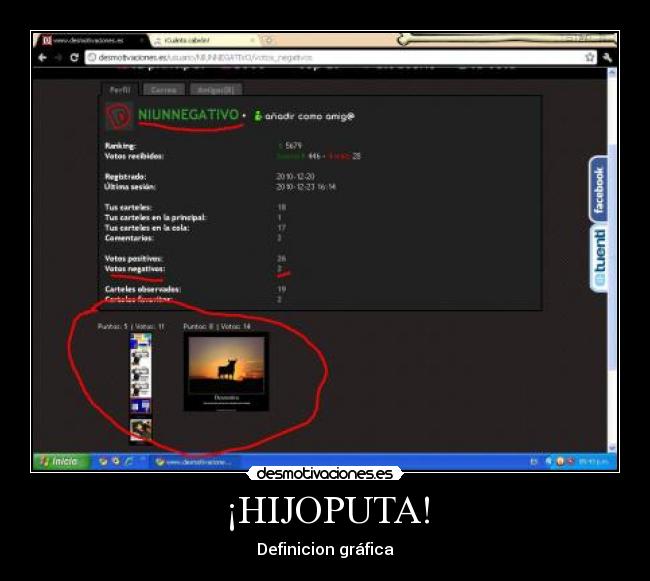Click the scrollbar up arrow
The width and height of the screenshot is (650, 581).
coord(612,73)
